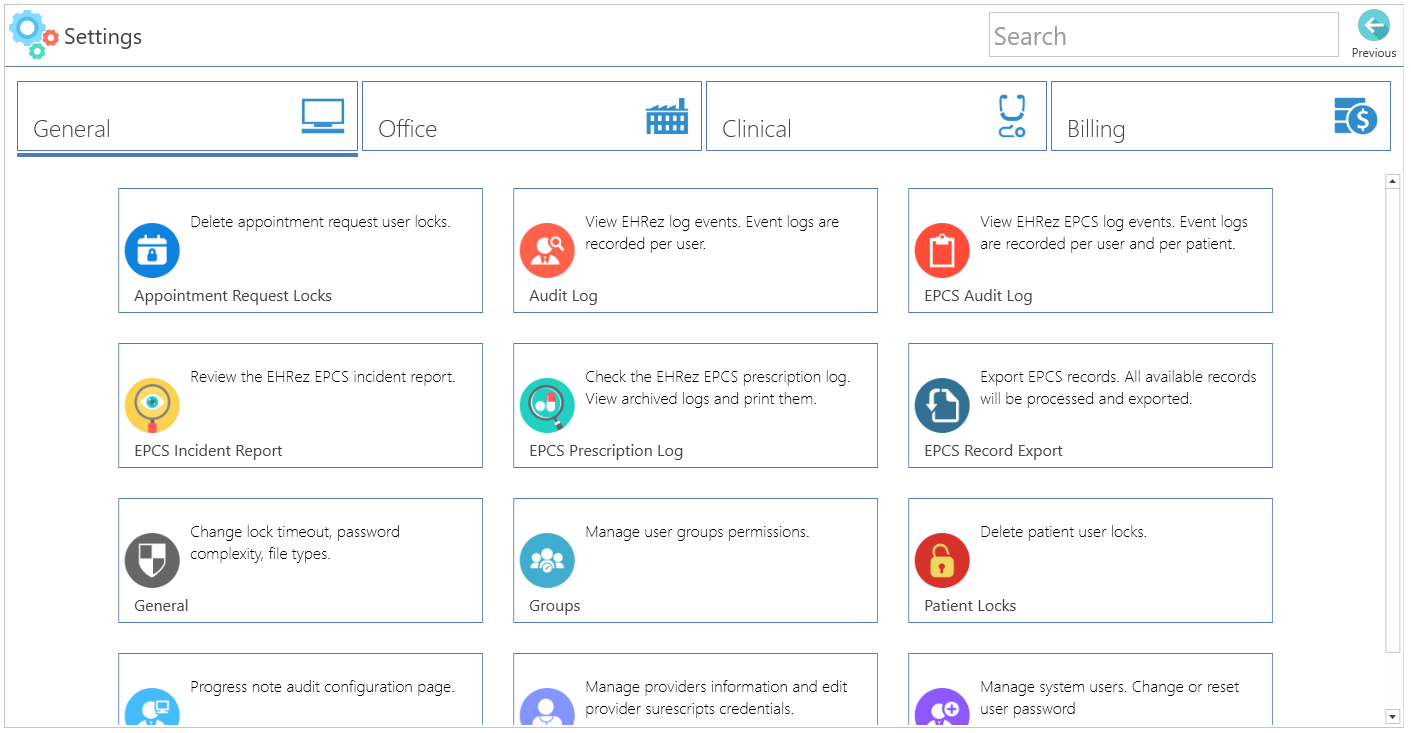1411x733 pixels.
Task: Open the EPCS Record Export label
Action: pos(993,451)
